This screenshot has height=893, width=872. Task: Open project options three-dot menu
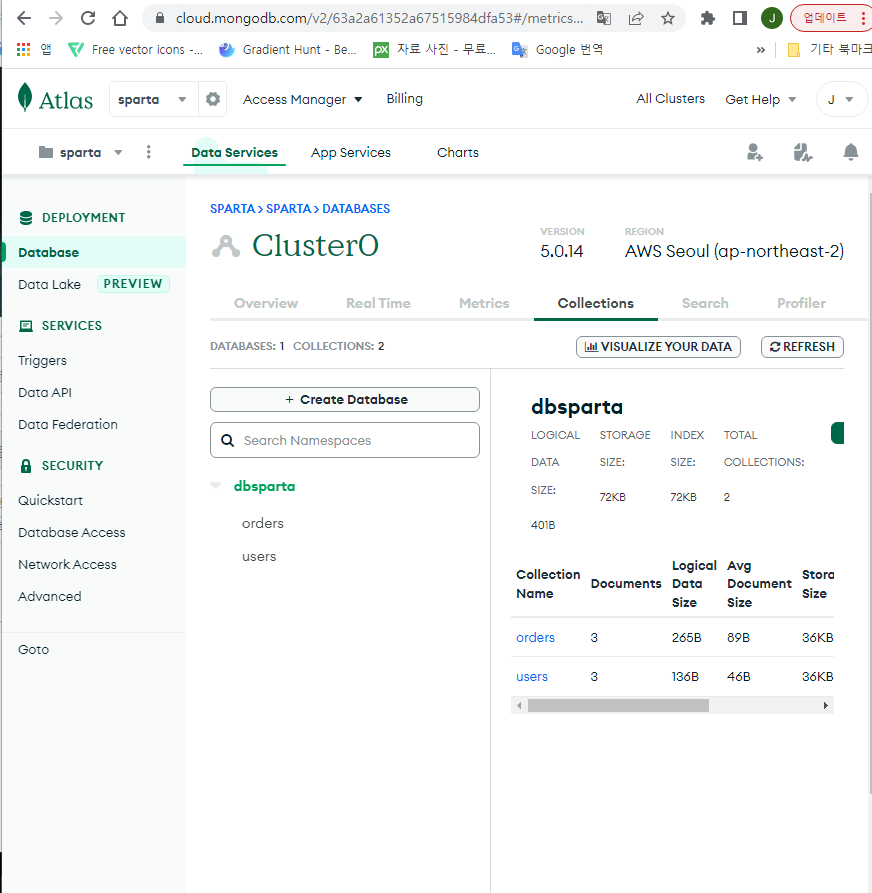pos(149,152)
